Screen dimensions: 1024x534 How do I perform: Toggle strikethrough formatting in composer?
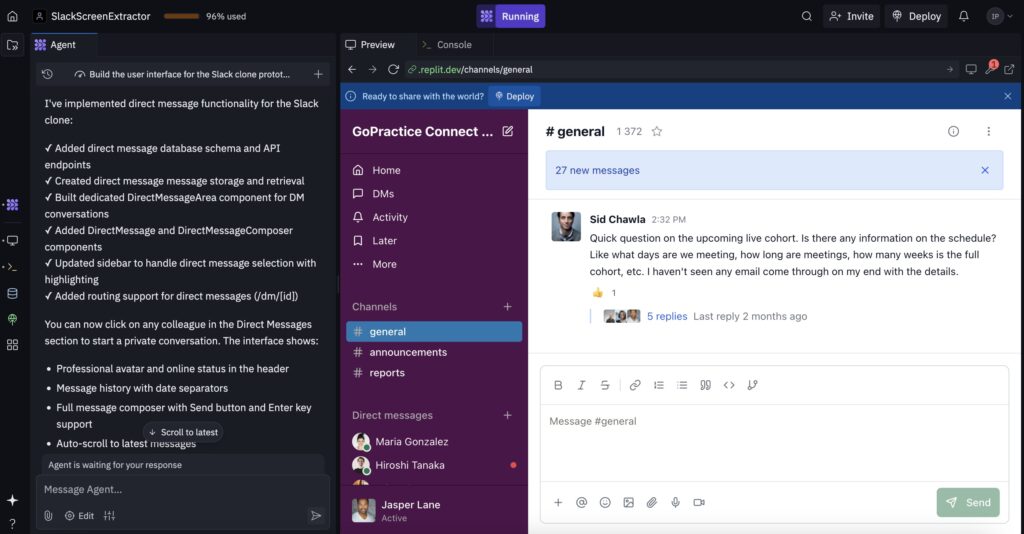tap(605, 385)
